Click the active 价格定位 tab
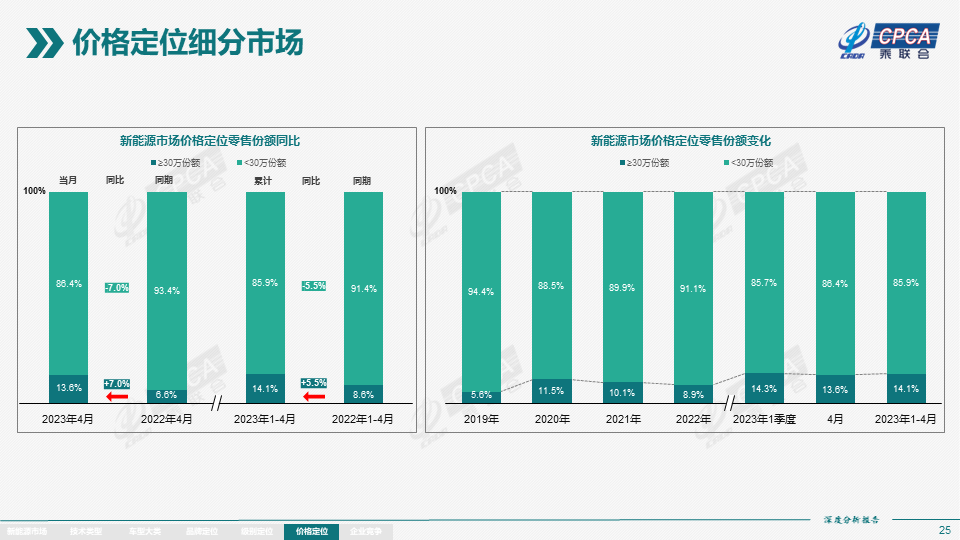 312,532
